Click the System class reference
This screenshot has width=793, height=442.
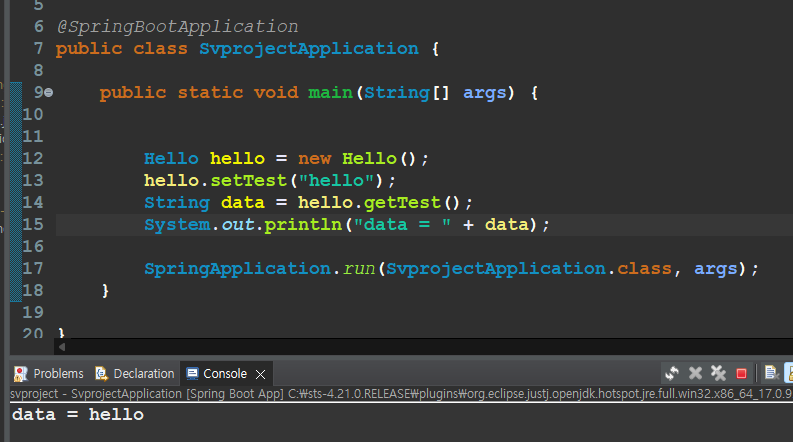177,225
